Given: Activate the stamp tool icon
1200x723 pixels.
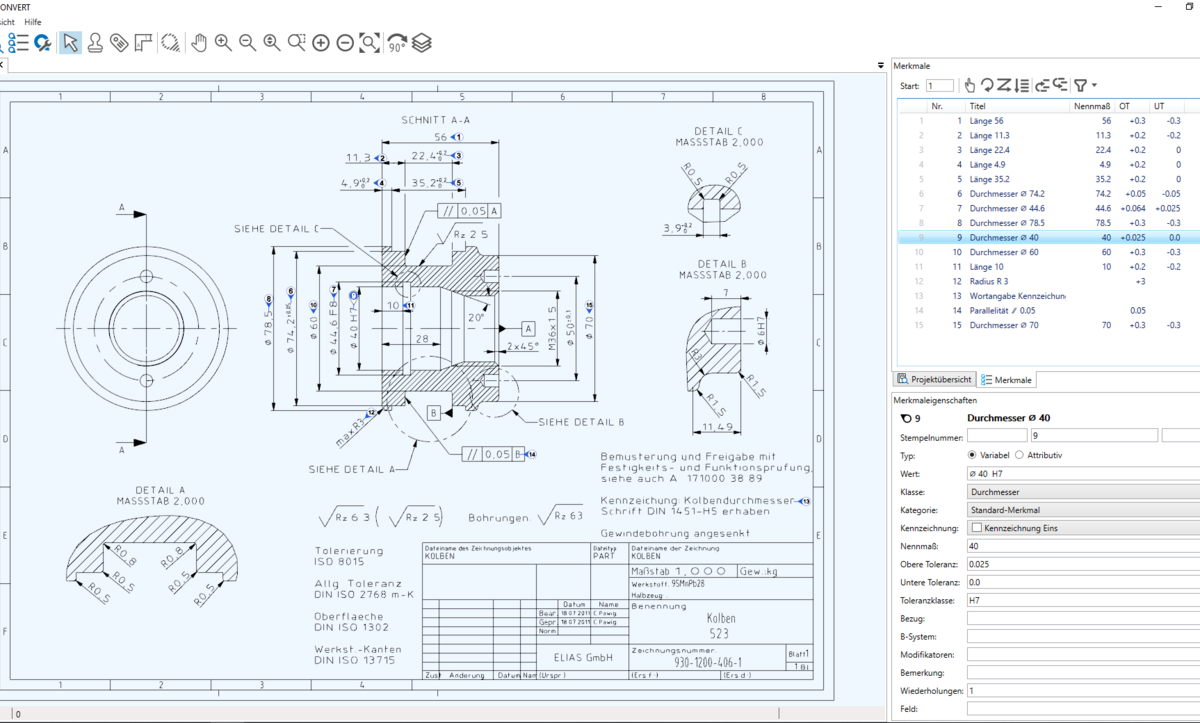Looking at the screenshot, I should 95,43.
